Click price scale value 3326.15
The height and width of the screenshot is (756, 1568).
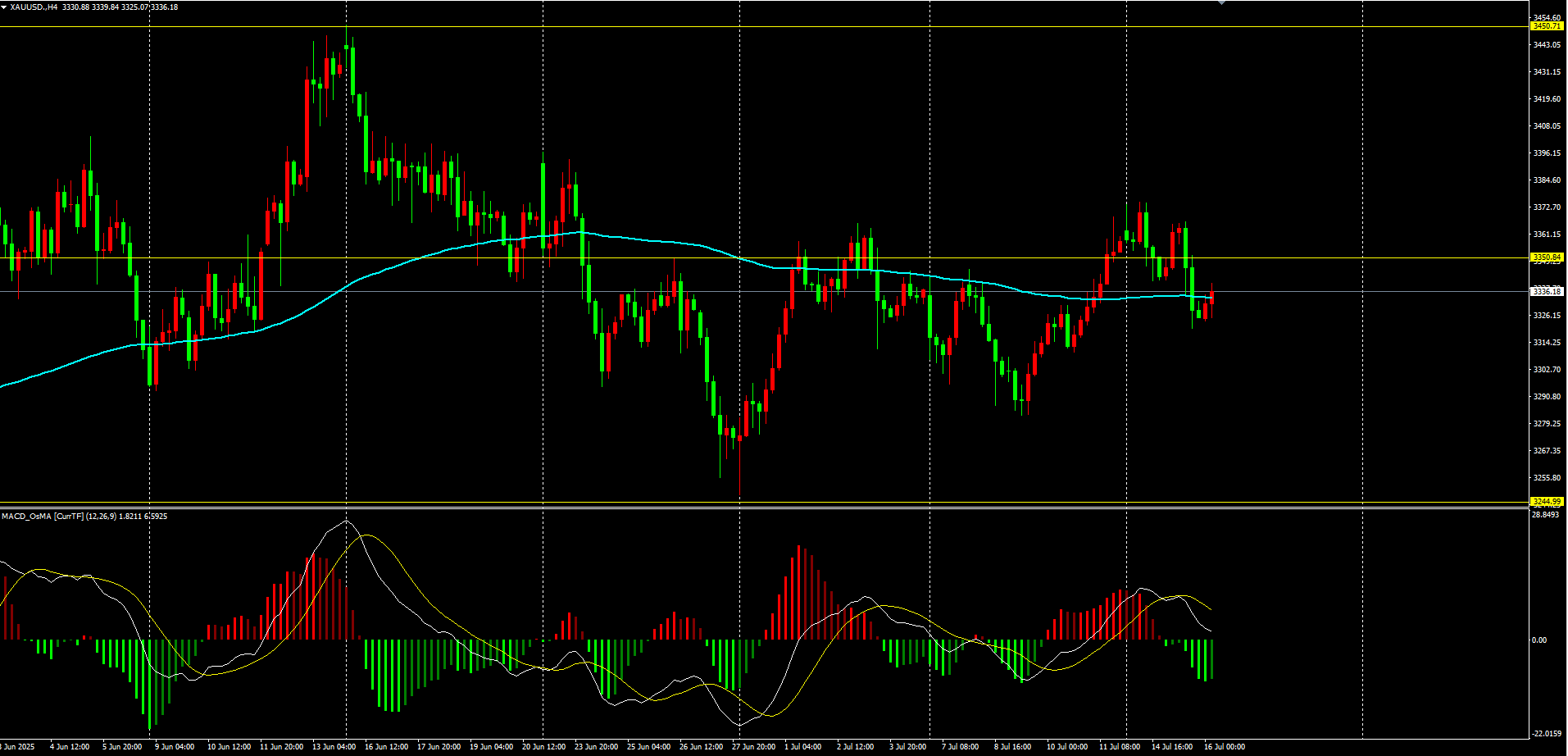tap(1547, 316)
